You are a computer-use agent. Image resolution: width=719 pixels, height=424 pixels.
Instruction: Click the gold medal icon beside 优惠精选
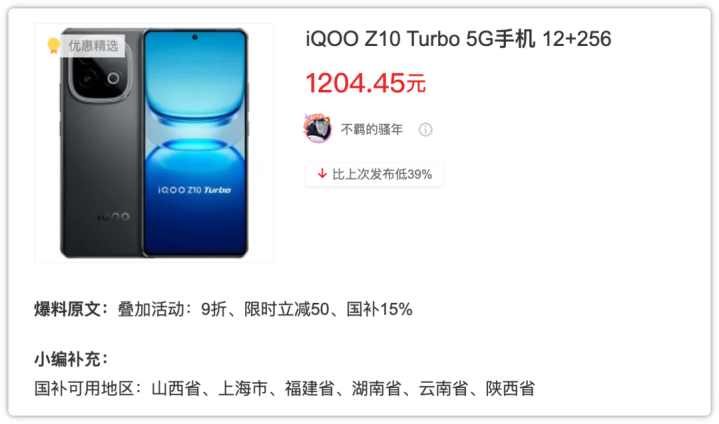coord(54,45)
